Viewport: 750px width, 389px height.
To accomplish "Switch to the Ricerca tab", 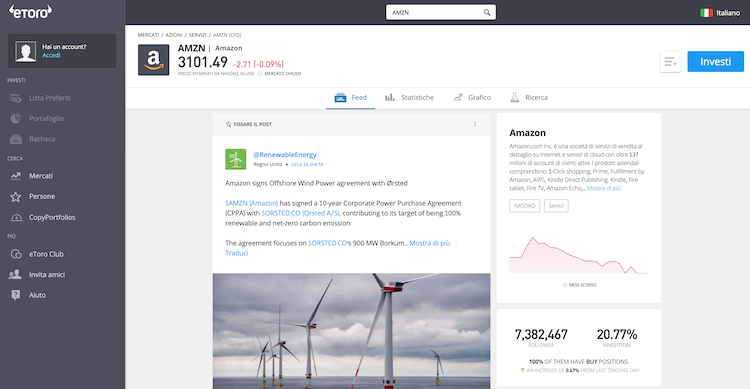I will 529,98.
